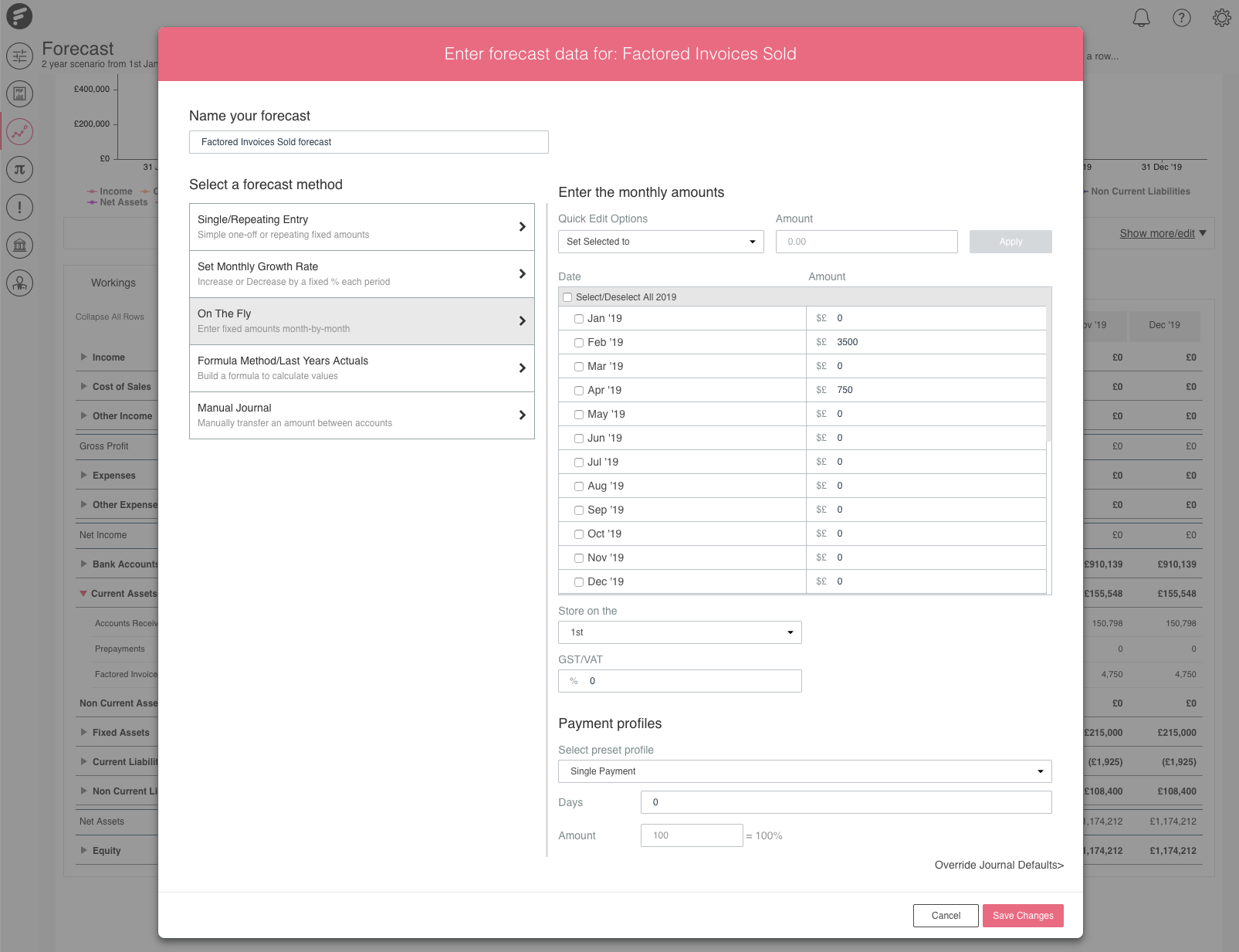Screen dimensions: 1239x952
Task: Select the Net Income row label
Action: (103, 534)
